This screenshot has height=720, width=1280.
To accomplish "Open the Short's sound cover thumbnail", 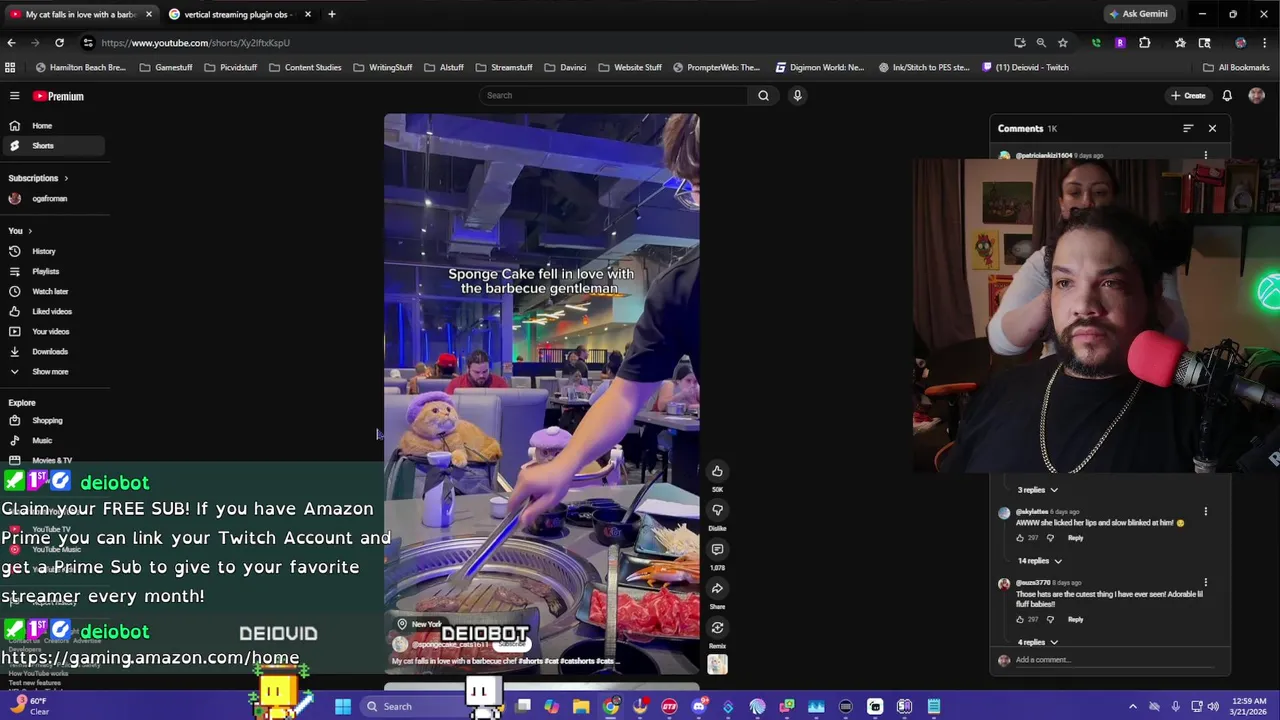I will (x=717, y=664).
